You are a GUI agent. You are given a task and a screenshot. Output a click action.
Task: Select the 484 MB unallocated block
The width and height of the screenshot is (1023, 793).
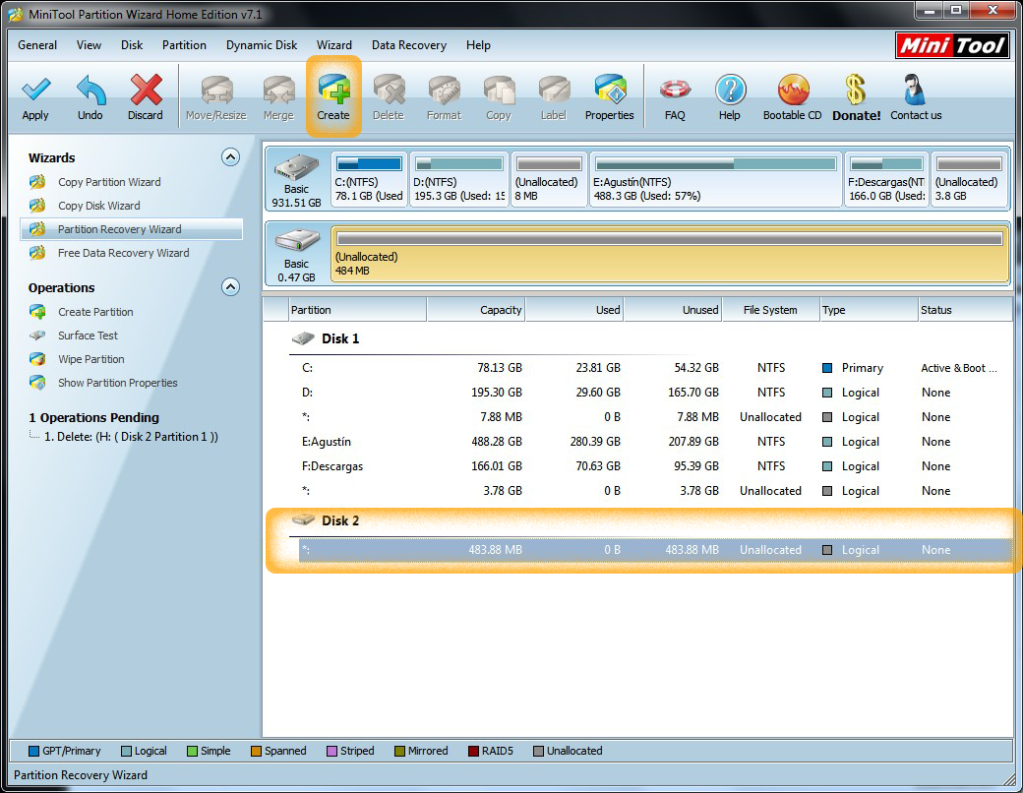669,254
